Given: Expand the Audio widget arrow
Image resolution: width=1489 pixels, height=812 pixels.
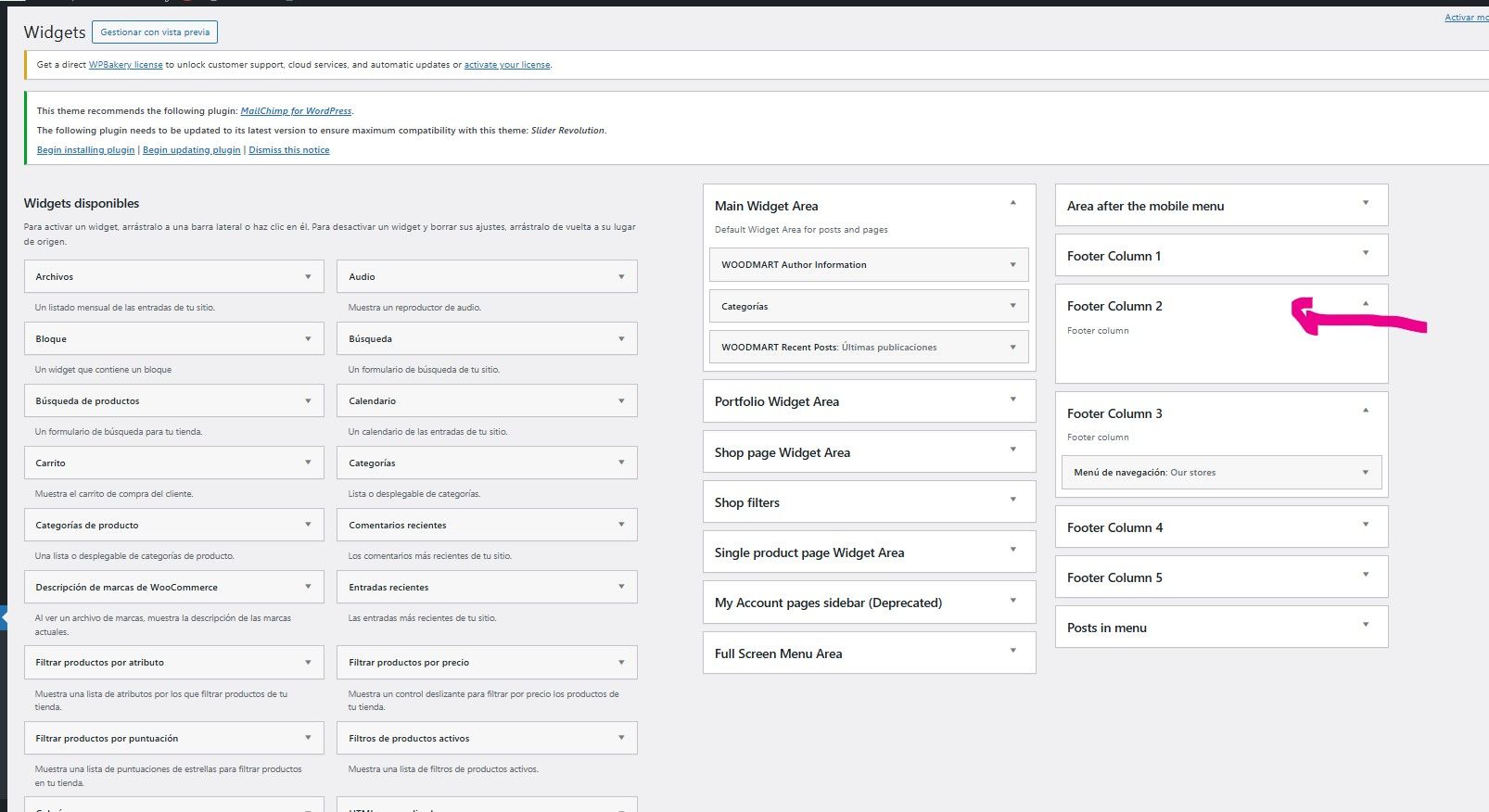Looking at the screenshot, I should (621, 276).
